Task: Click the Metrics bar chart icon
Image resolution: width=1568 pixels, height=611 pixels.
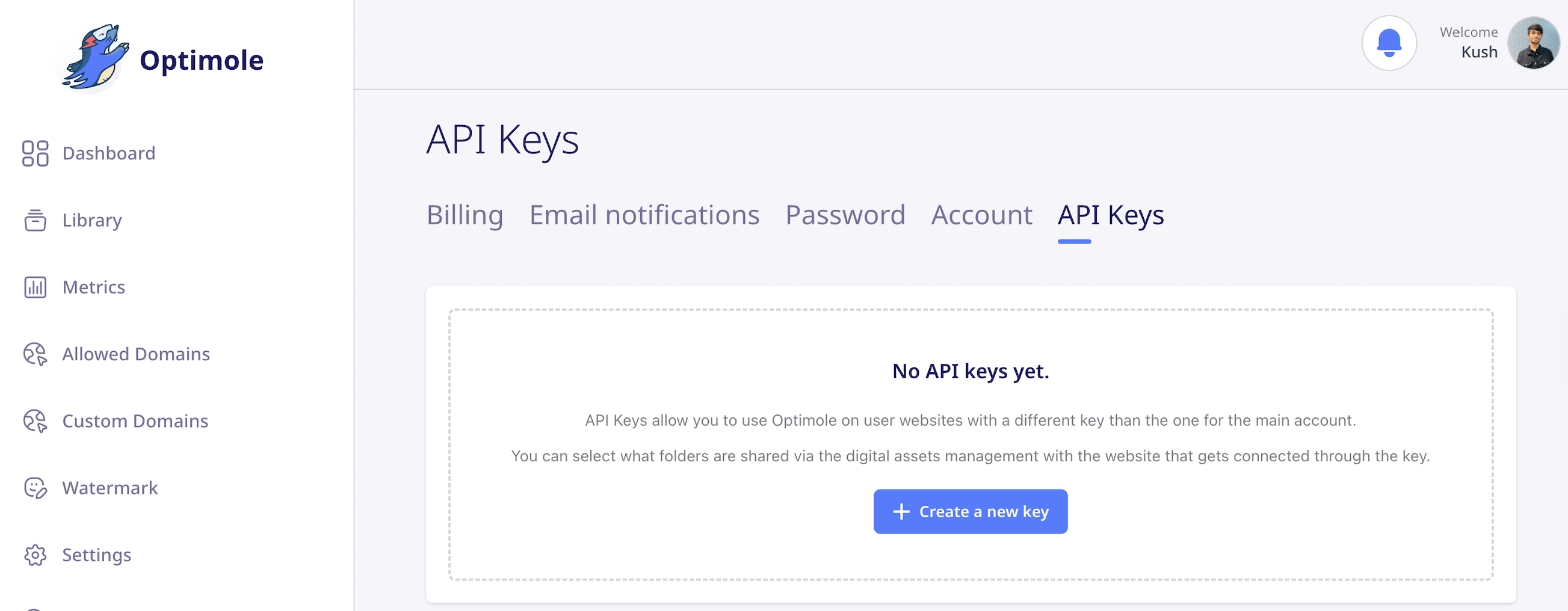Action: point(35,287)
